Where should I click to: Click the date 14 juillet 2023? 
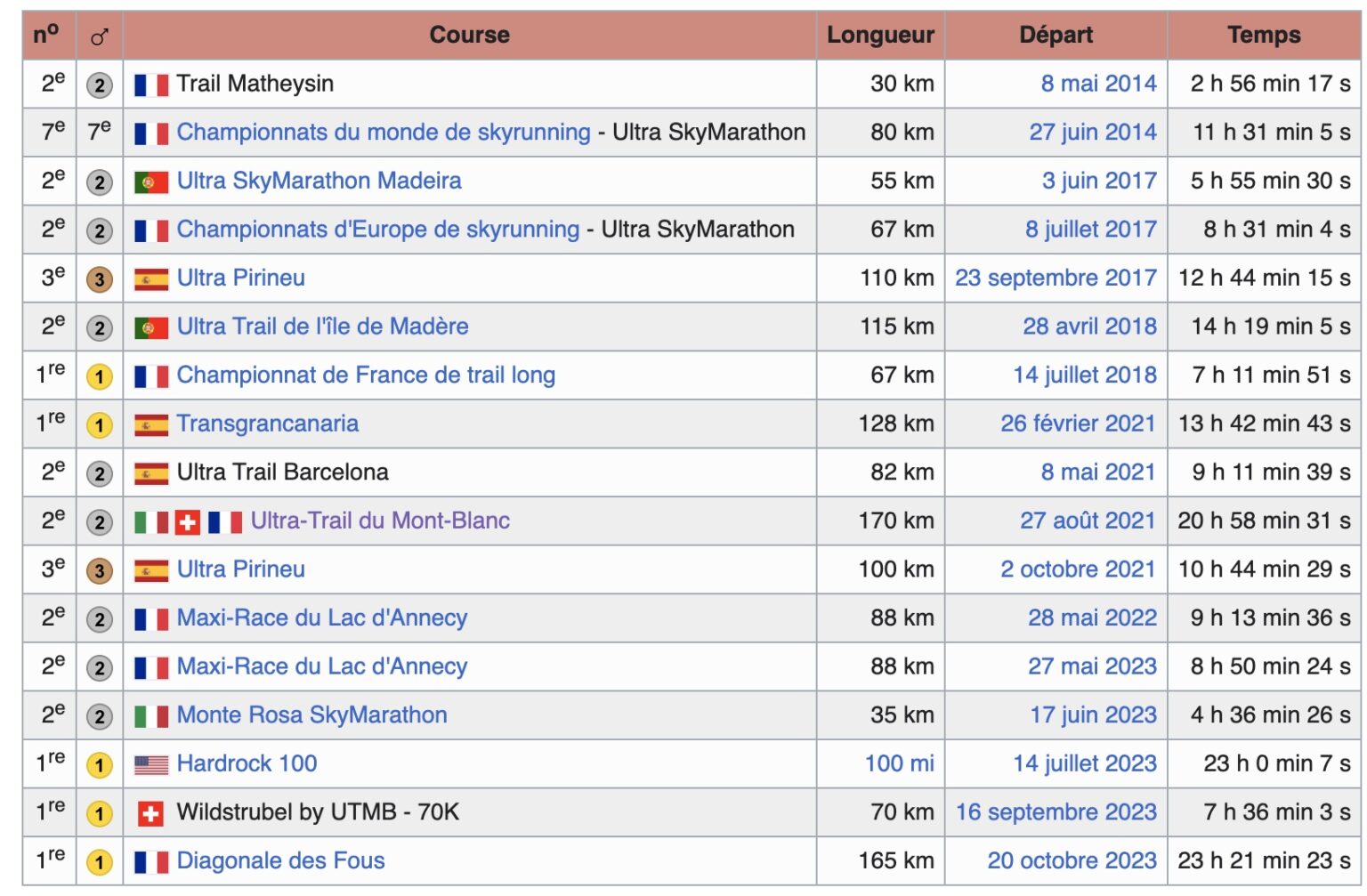pyautogui.click(x=1085, y=763)
